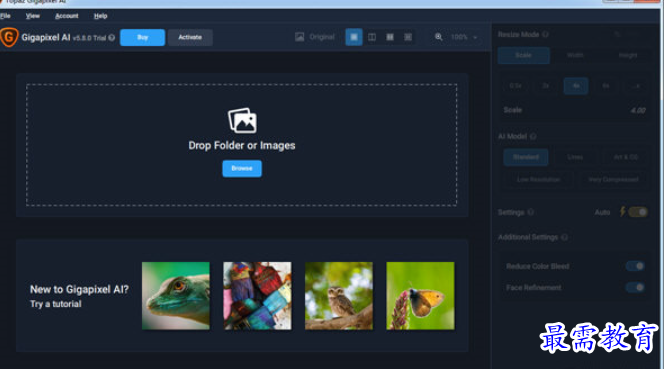Click the Original label in toolbar
664x369 pixels.
tap(322, 37)
